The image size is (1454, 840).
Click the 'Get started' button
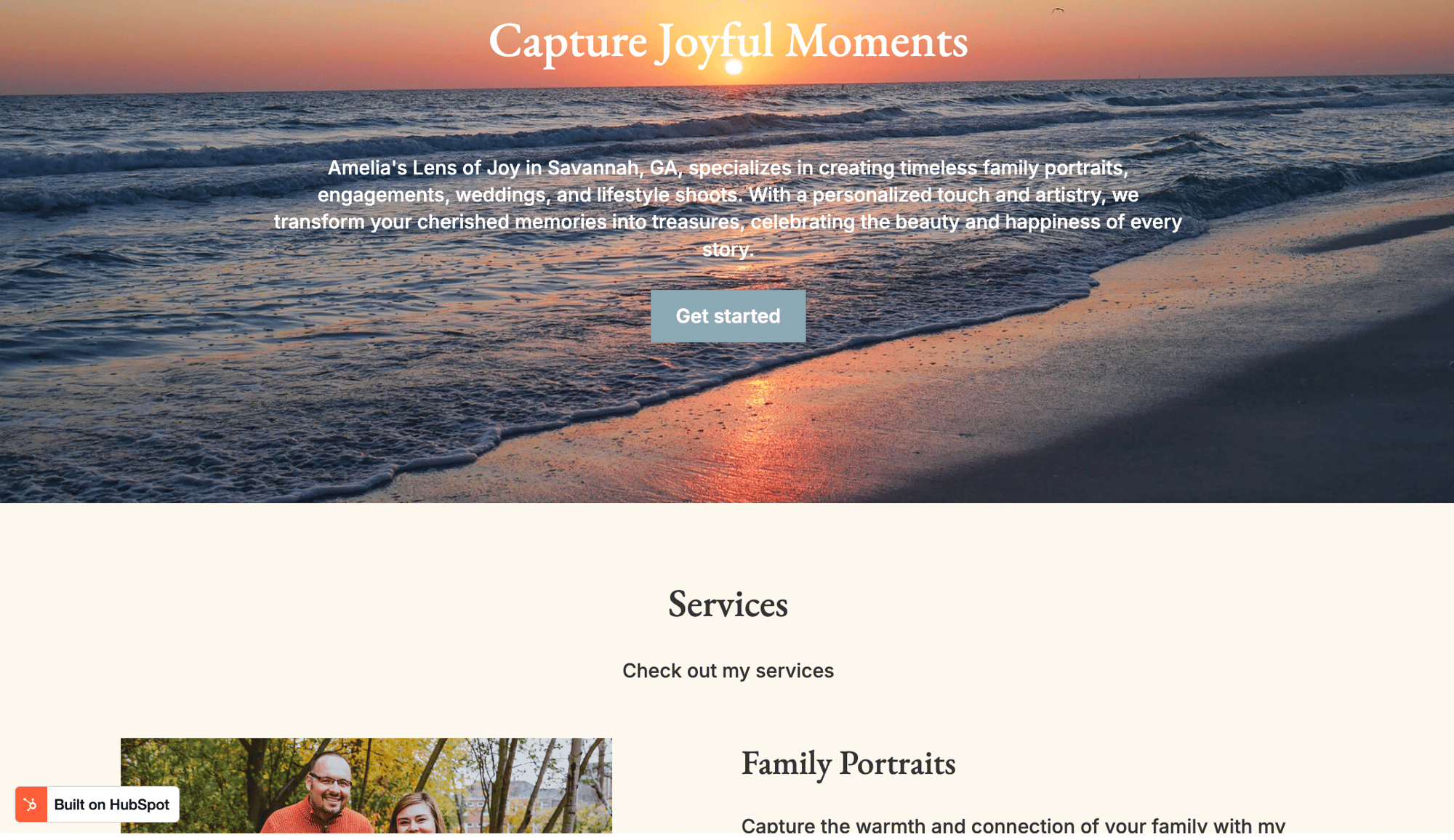tap(728, 315)
